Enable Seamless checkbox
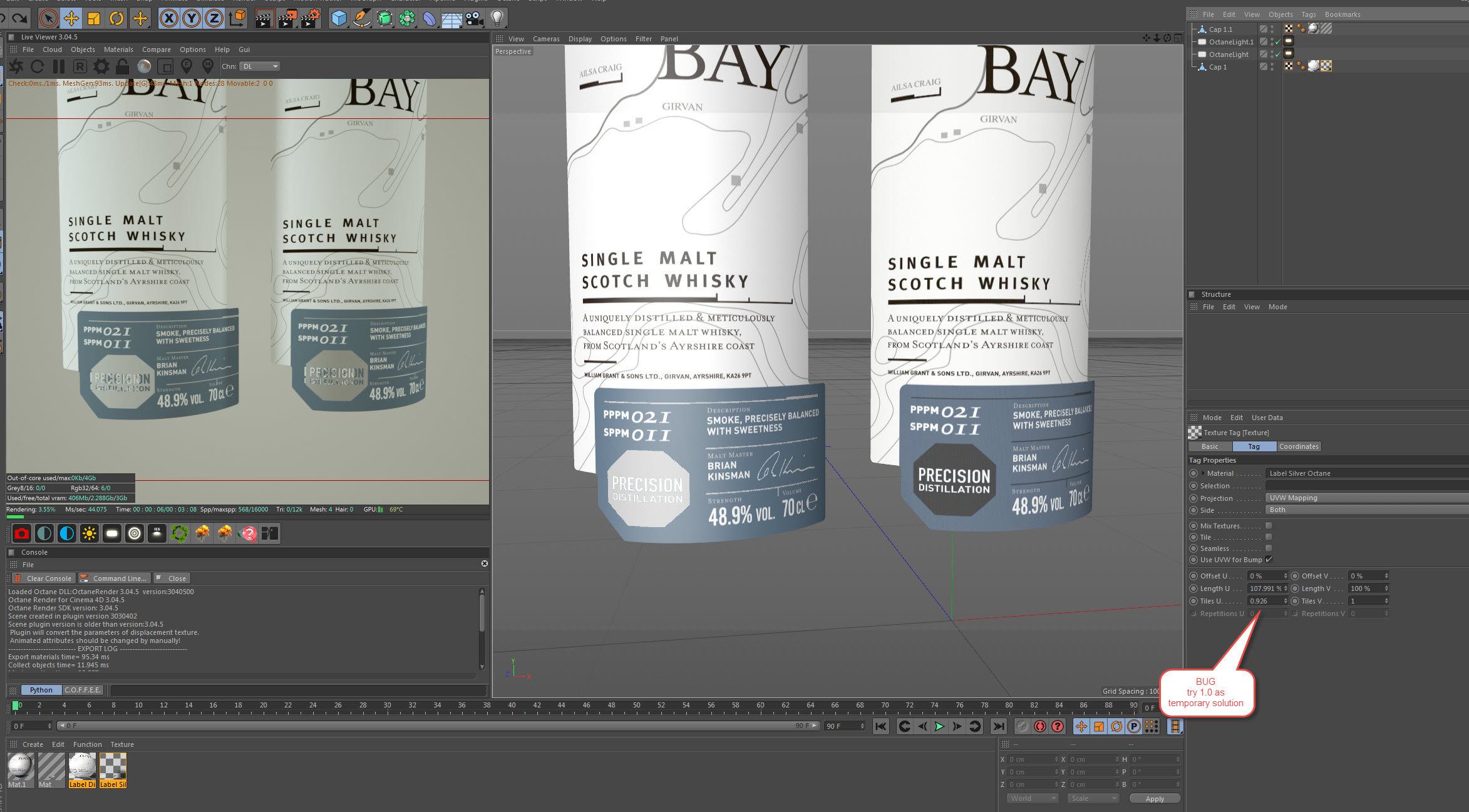 tap(1269, 548)
